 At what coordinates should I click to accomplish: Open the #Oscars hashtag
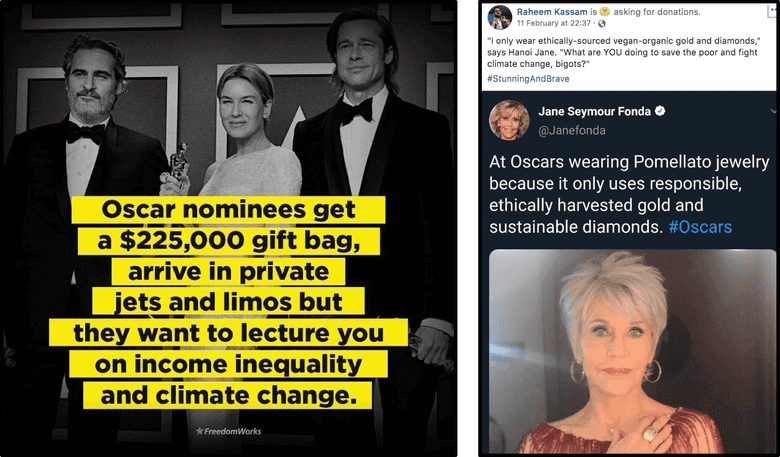(700, 227)
